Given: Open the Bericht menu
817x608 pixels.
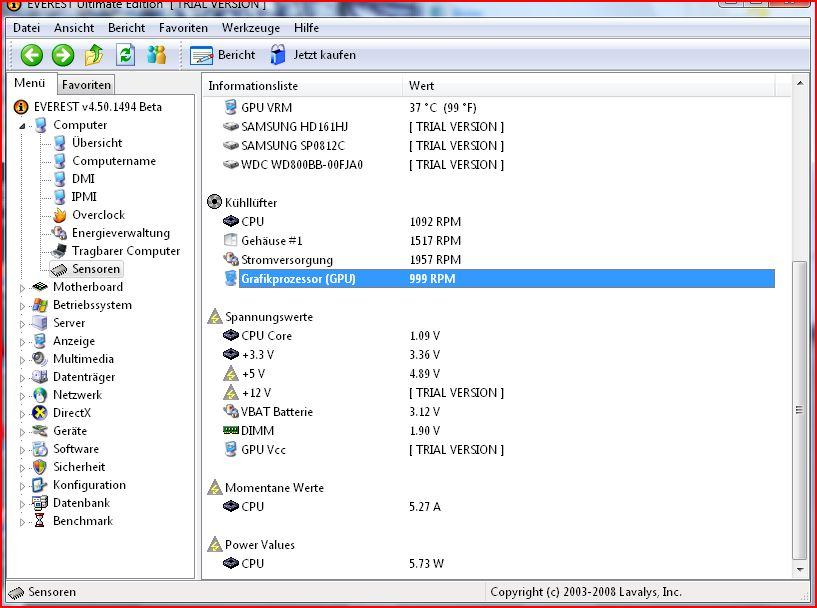Looking at the screenshot, I should coord(127,28).
